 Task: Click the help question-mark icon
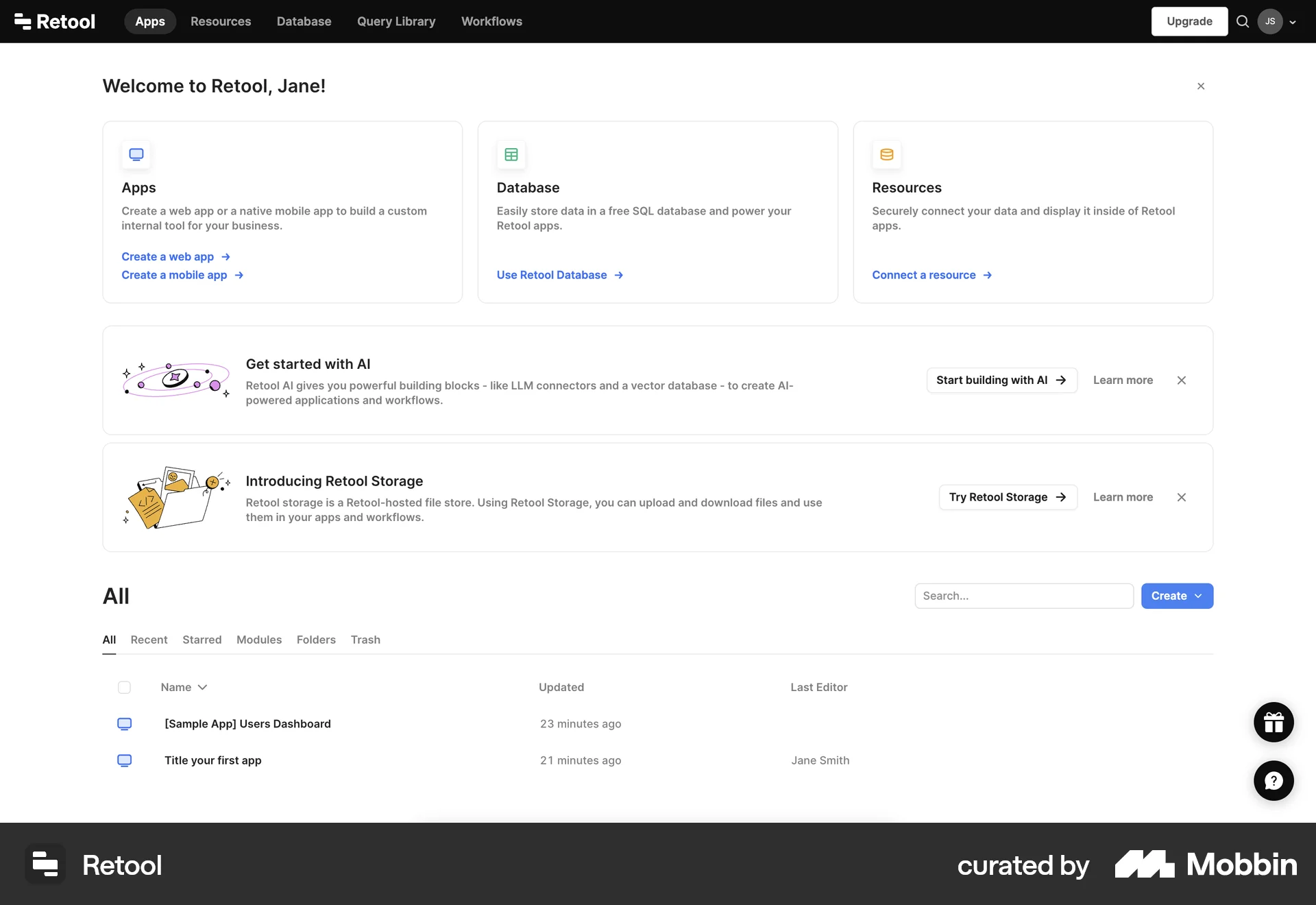tap(1273, 780)
